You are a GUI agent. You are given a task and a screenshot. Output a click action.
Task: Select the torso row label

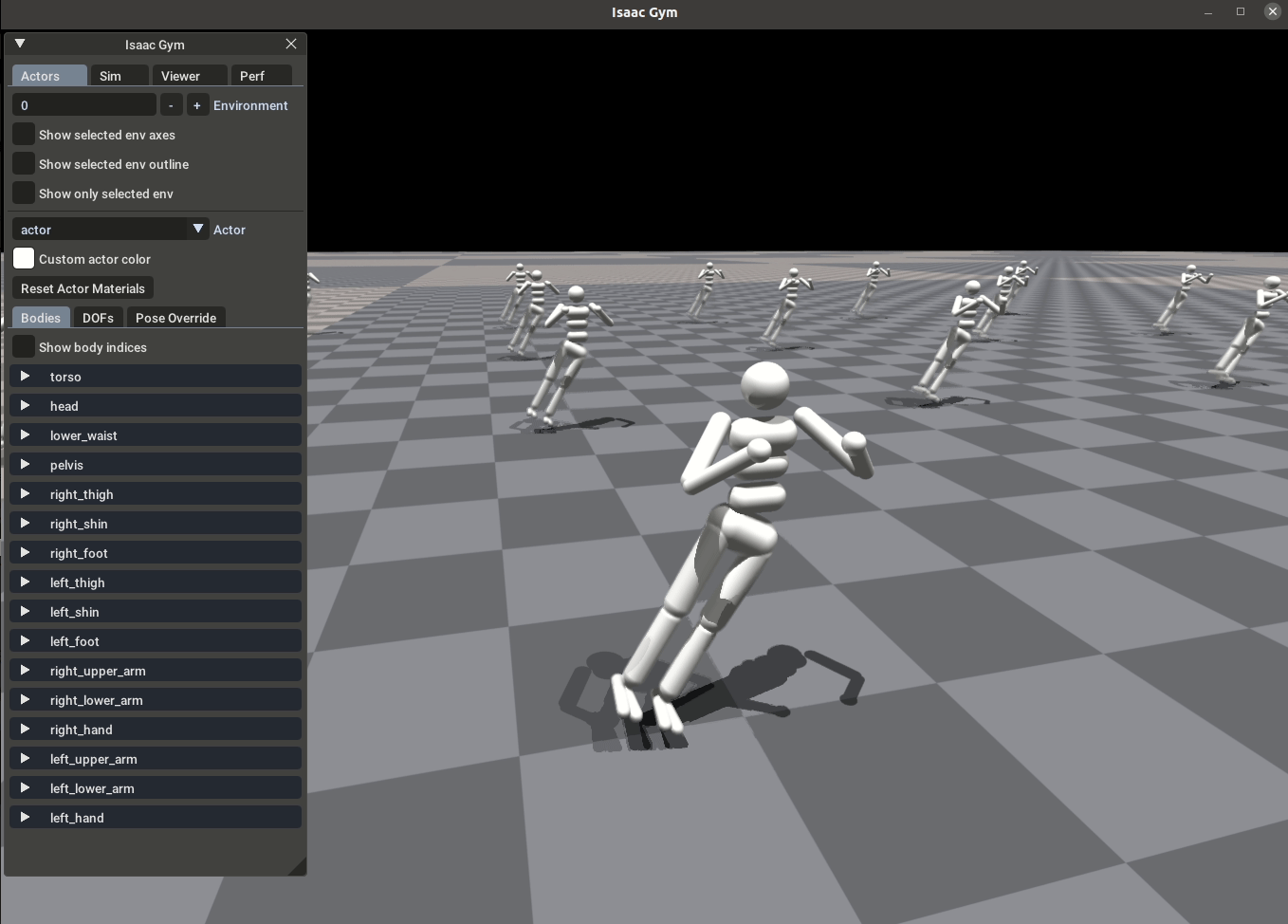tap(65, 377)
